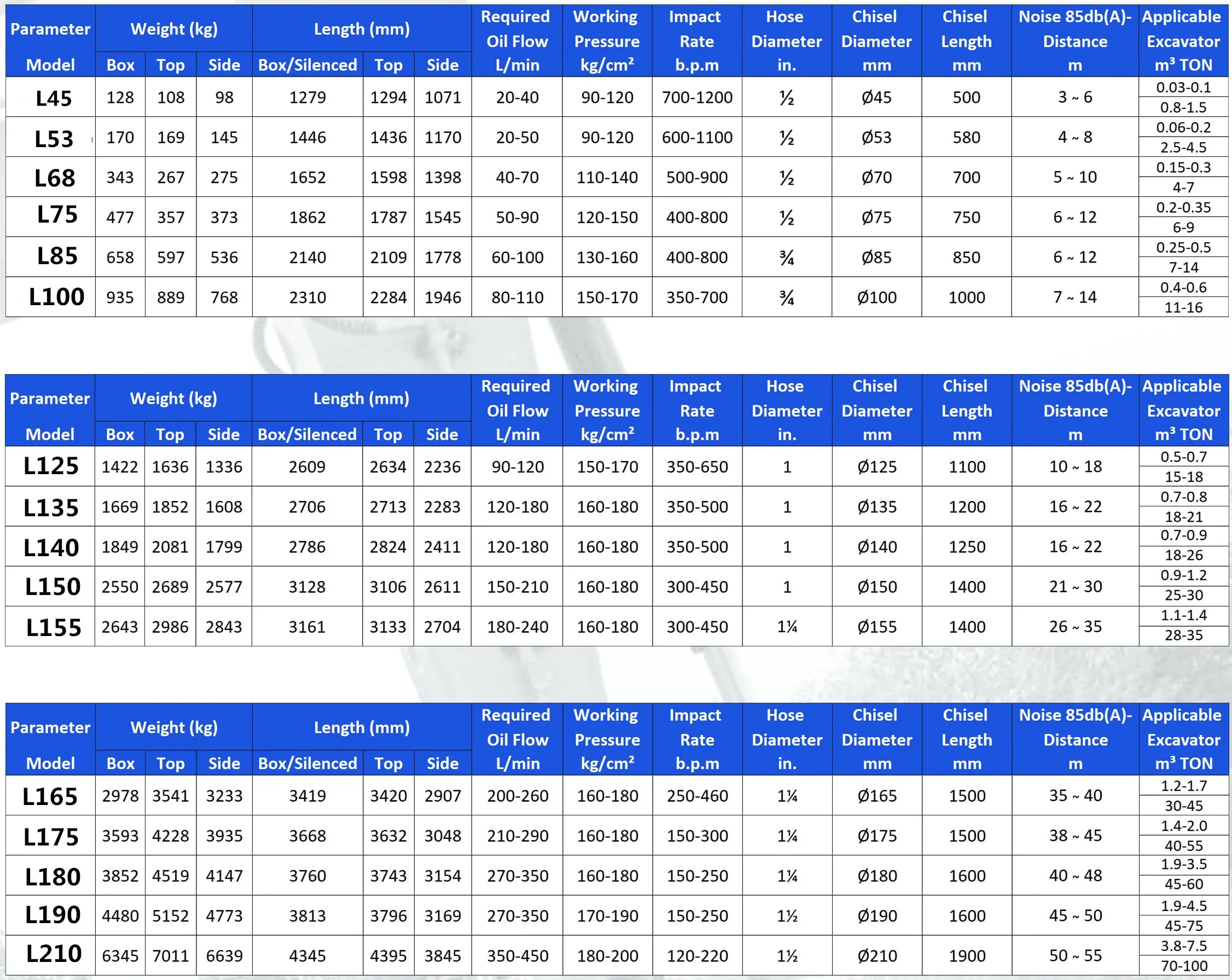This screenshot has height=980, width=1232.
Task: Click the L155 hose diameter 1¼ cell
Action: [x=787, y=627]
